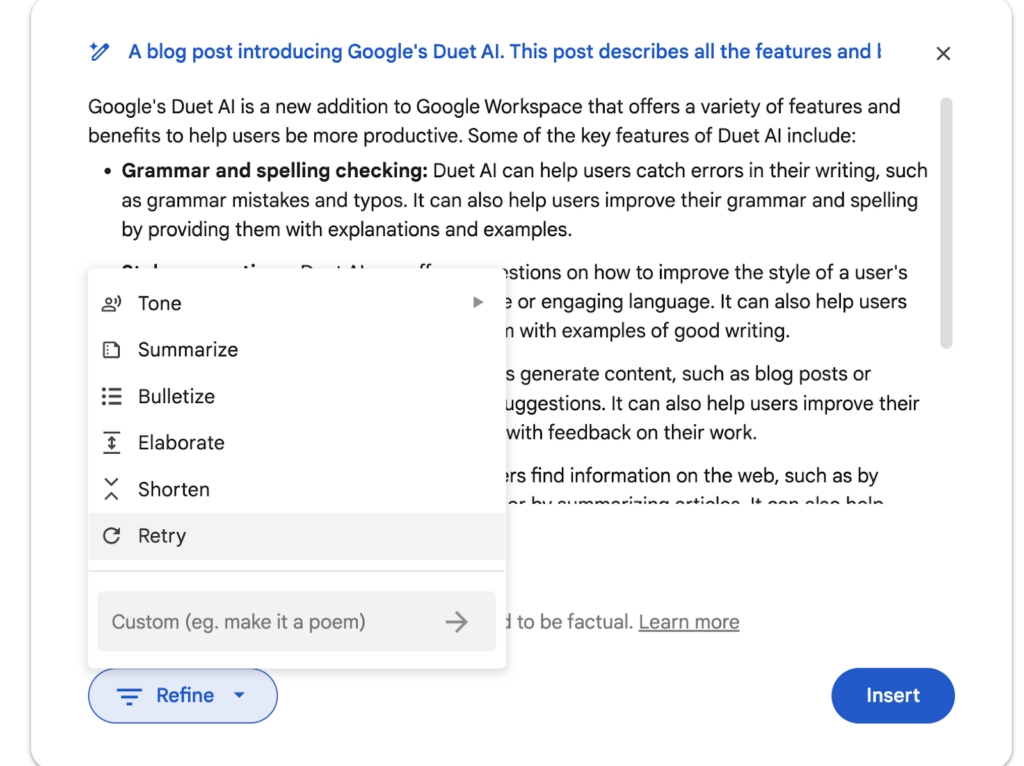Click the Tone voice icon
1024x766 pixels.
[x=111, y=303]
